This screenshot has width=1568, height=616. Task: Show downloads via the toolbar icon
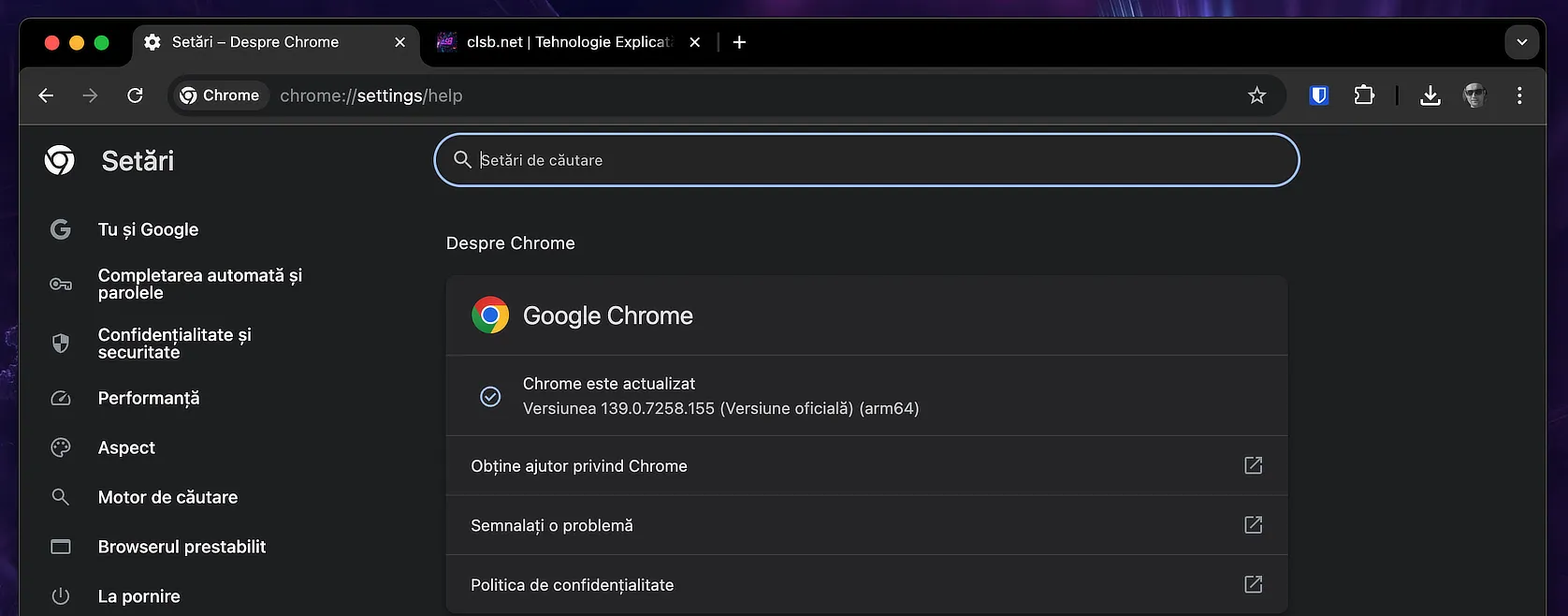(x=1430, y=95)
